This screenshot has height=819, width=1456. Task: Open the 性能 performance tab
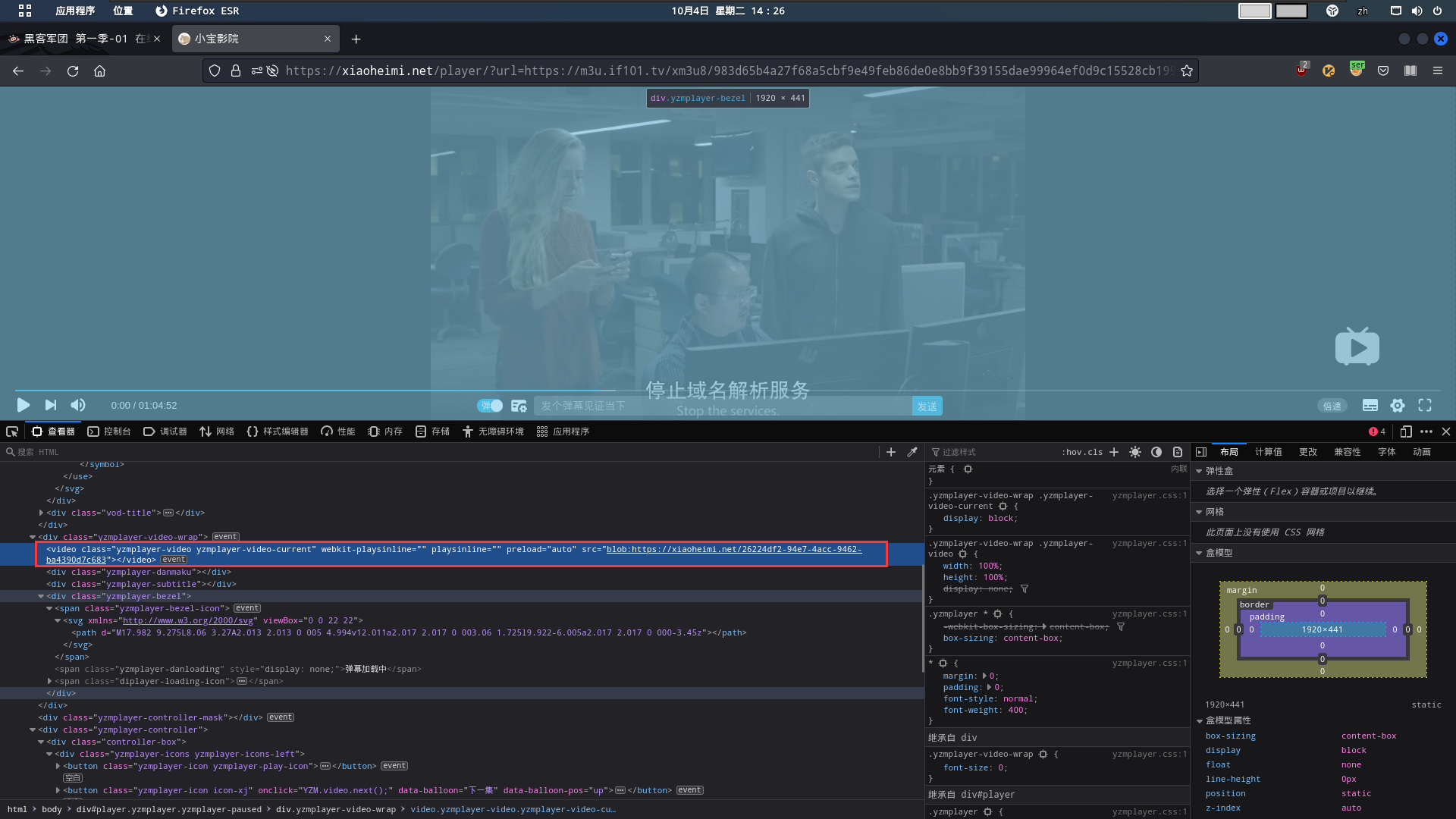338,431
